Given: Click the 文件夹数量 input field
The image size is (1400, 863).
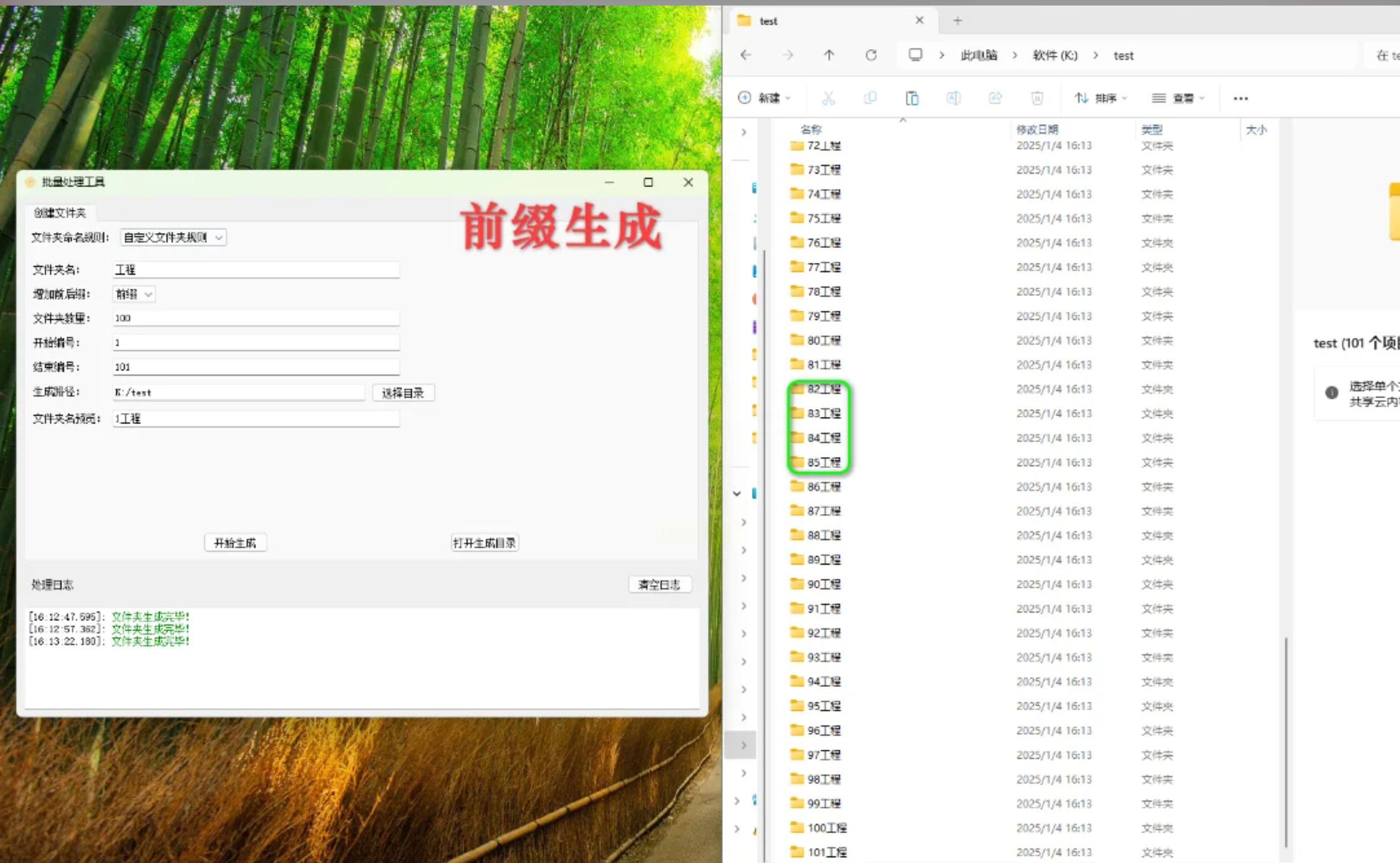Looking at the screenshot, I should coord(255,318).
